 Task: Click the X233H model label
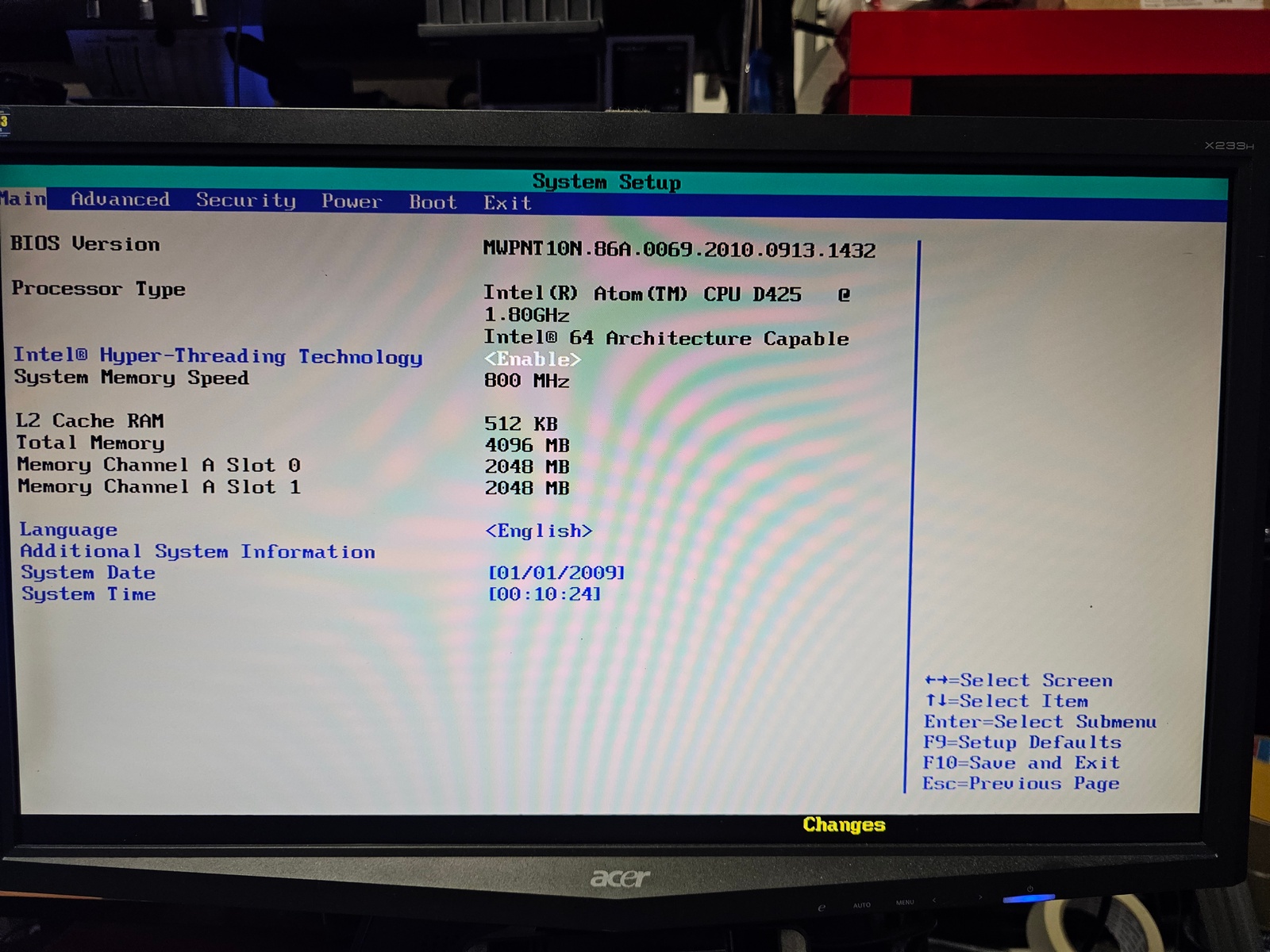[x=1229, y=145]
